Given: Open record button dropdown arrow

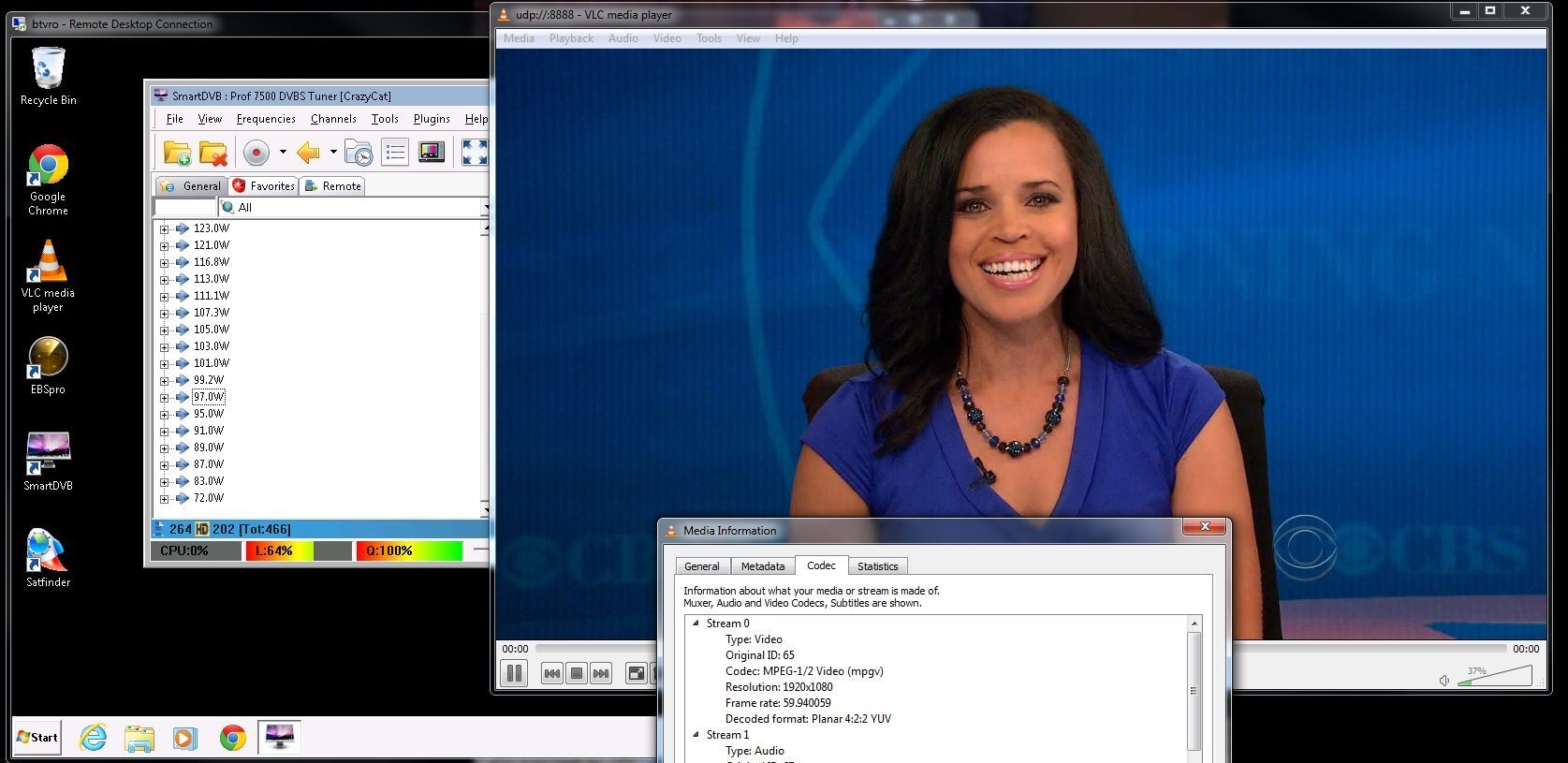Looking at the screenshot, I should coord(283,153).
